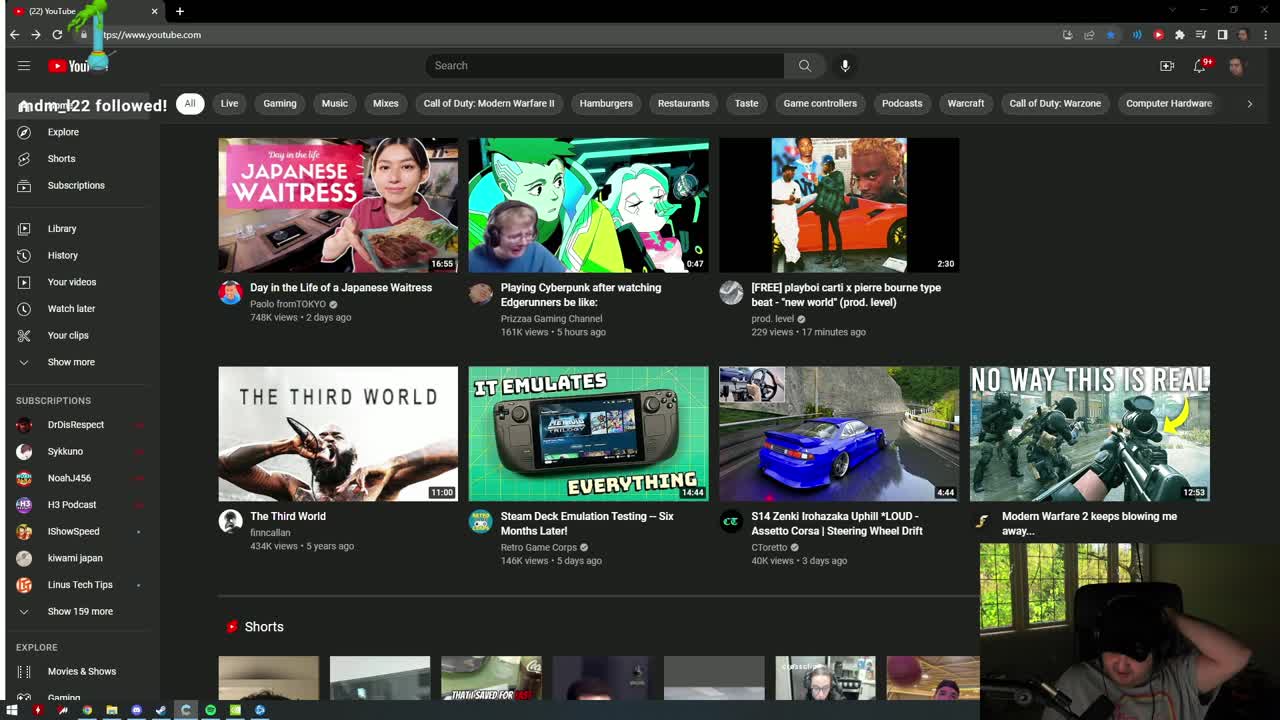Open History in the sidebar
The image size is (1280, 720).
point(80,255)
